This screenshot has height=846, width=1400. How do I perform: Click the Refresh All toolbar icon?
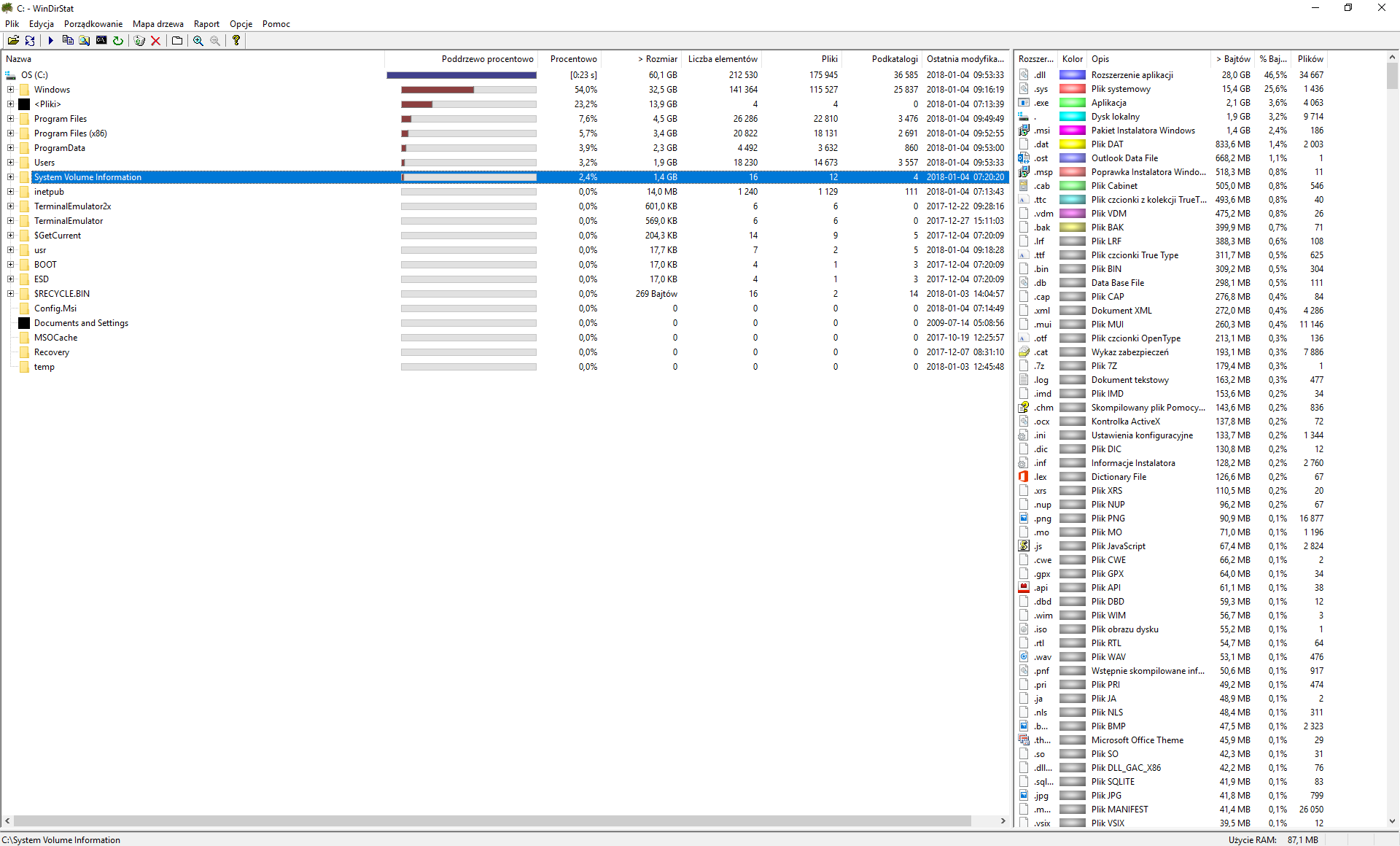30,41
